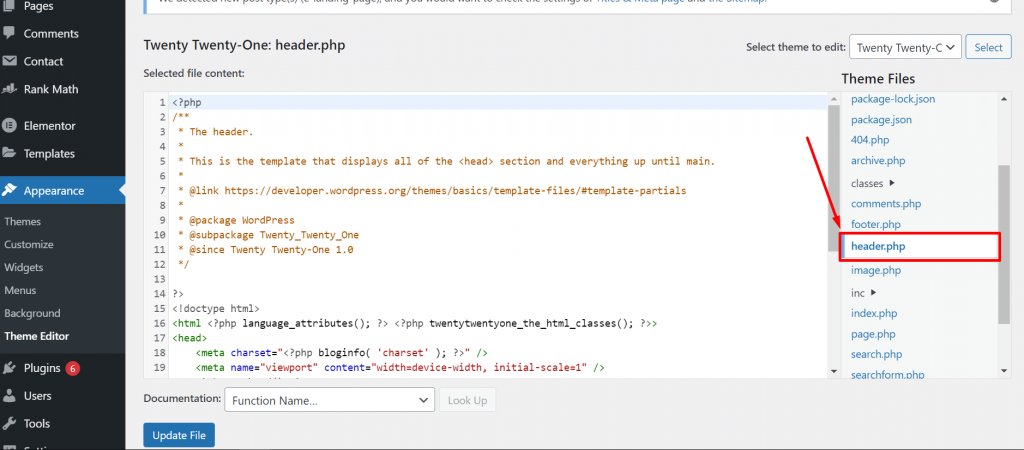The width and height of the screenshot is (1024, 450).
Task: Click the Comments speech bubble icon
Action: click(9, 33)
